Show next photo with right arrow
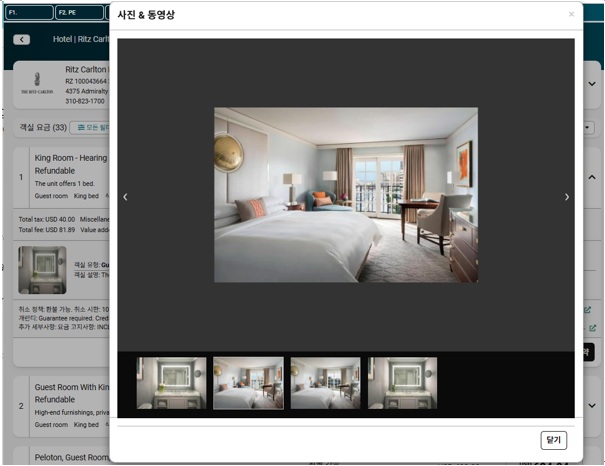Screen dimensions: 605x466 point(566,197)
